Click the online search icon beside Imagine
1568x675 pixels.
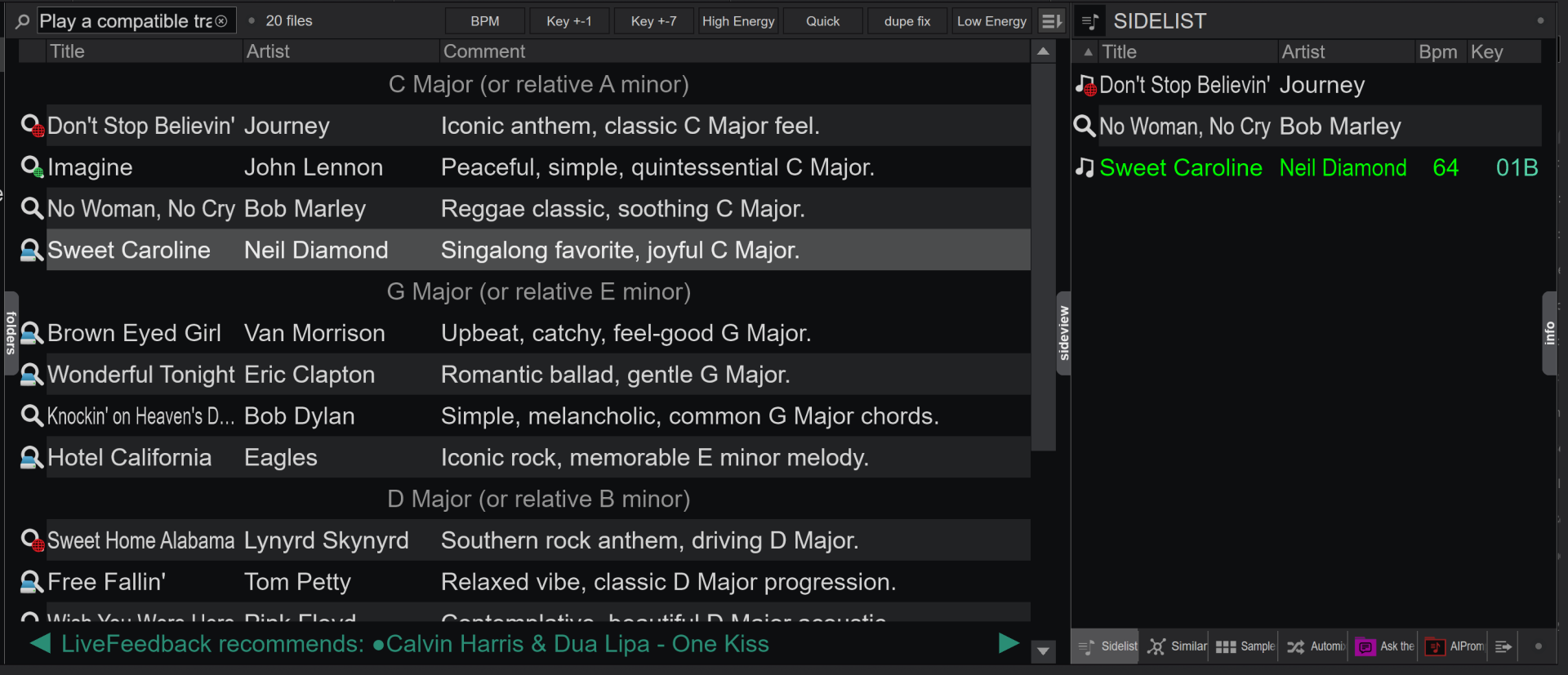[32, 167]
